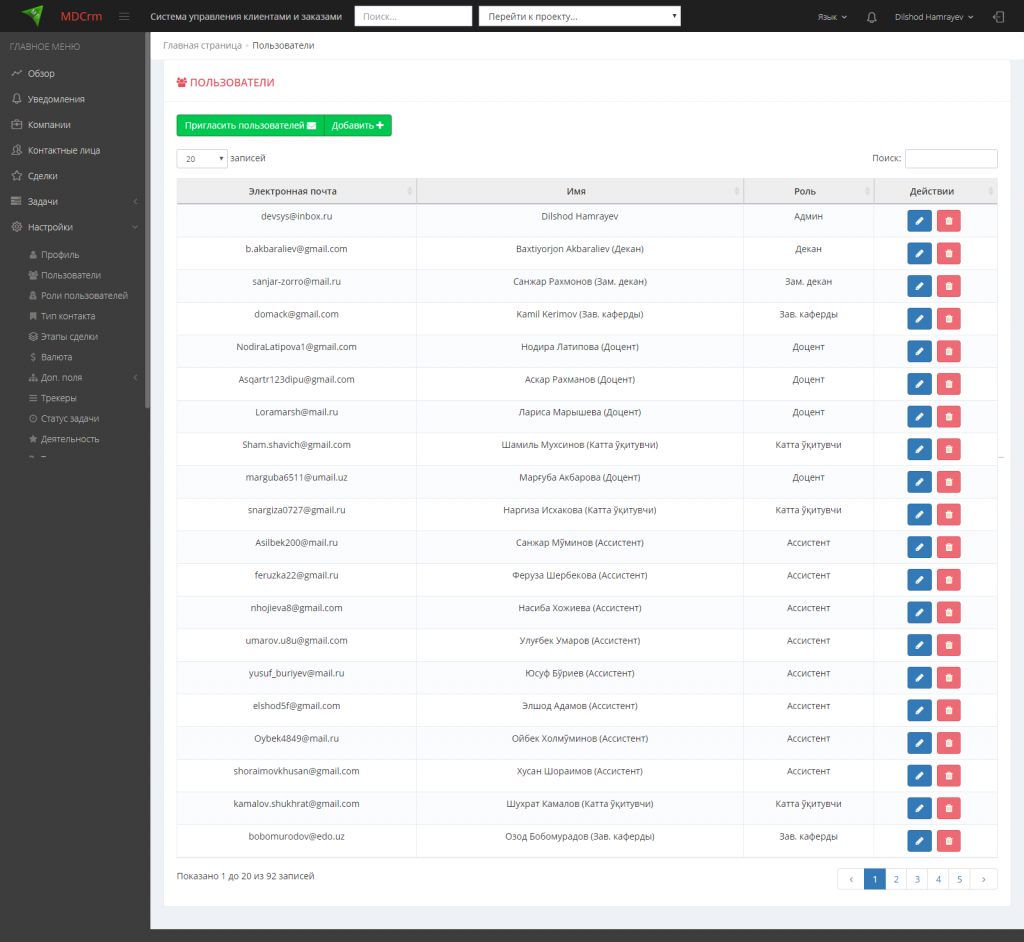1024x942 pixels.
Task: Open the Язык language dropdown
Action: pyautogui.click(x=832, y=17)
